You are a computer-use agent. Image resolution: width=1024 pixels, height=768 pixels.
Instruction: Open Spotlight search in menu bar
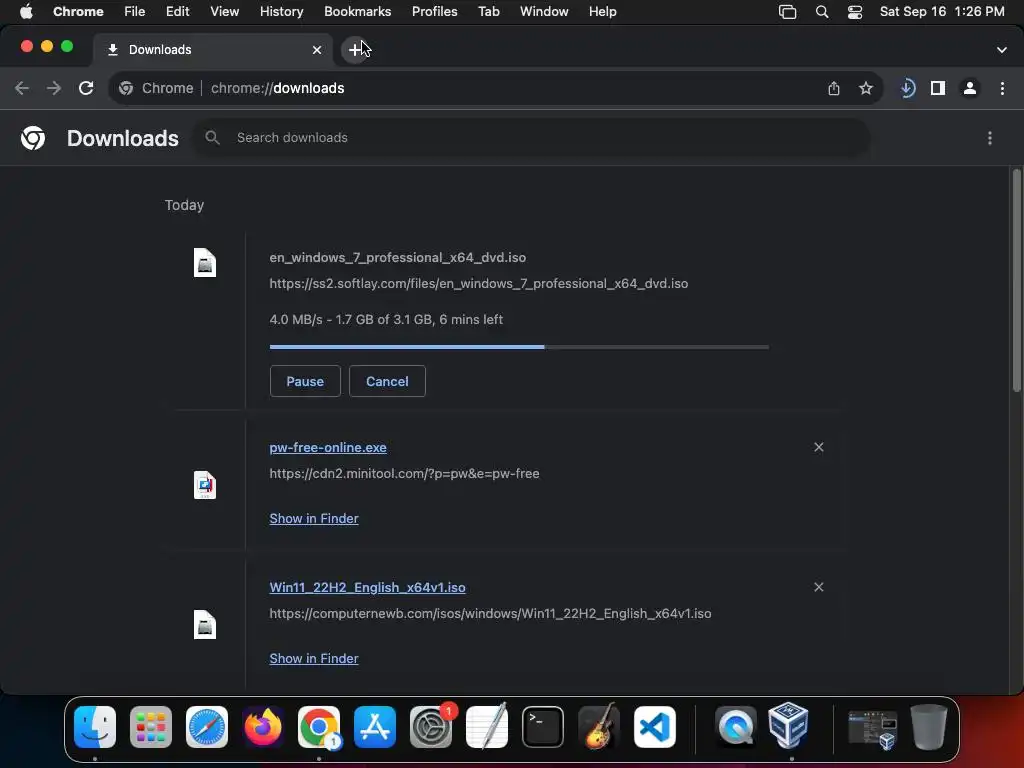pyautogui.click(x=822, y=12)
